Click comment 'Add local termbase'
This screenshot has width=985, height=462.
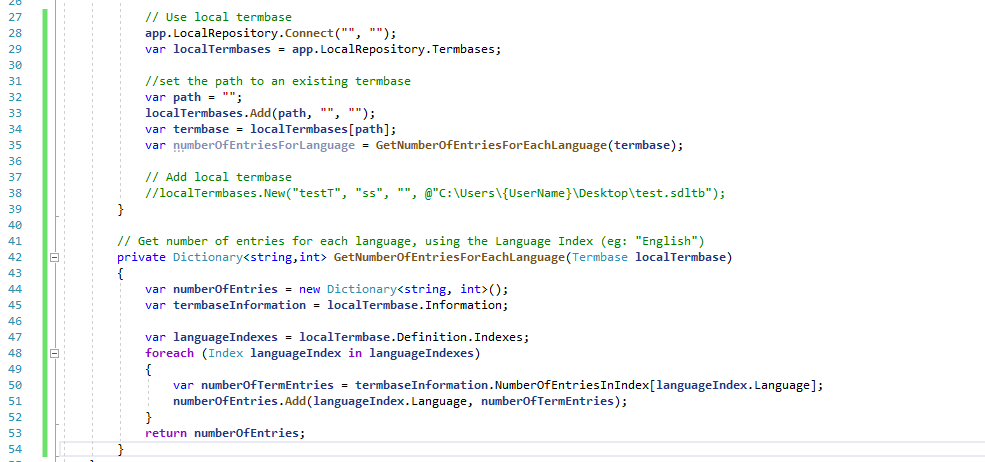click(x=219, y=177)
